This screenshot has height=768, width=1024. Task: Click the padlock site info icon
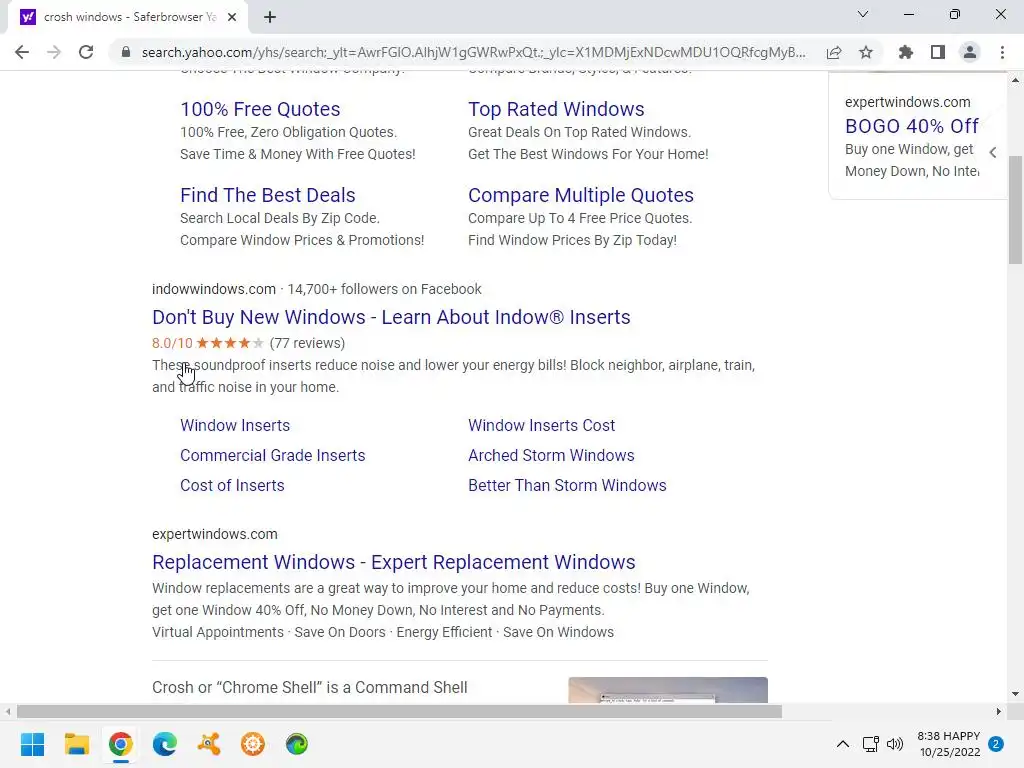[x=126, y=52]
